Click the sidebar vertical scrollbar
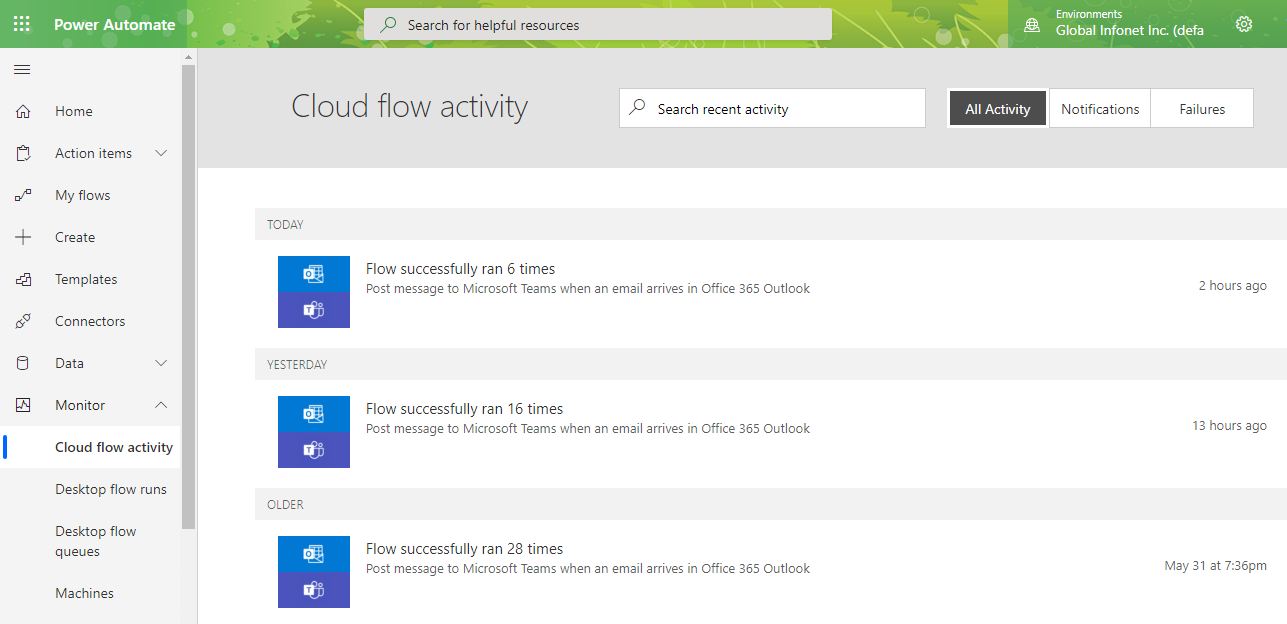The width and height of the screenshot is (1287, 624). (x=189, y=295)
